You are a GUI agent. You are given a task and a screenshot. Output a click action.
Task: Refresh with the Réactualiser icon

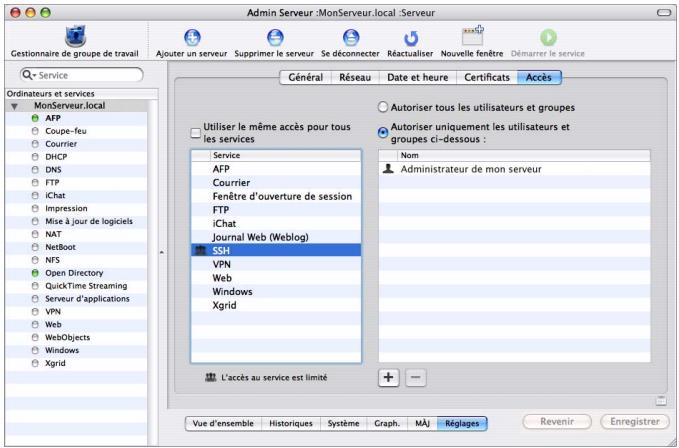(411, 39)
